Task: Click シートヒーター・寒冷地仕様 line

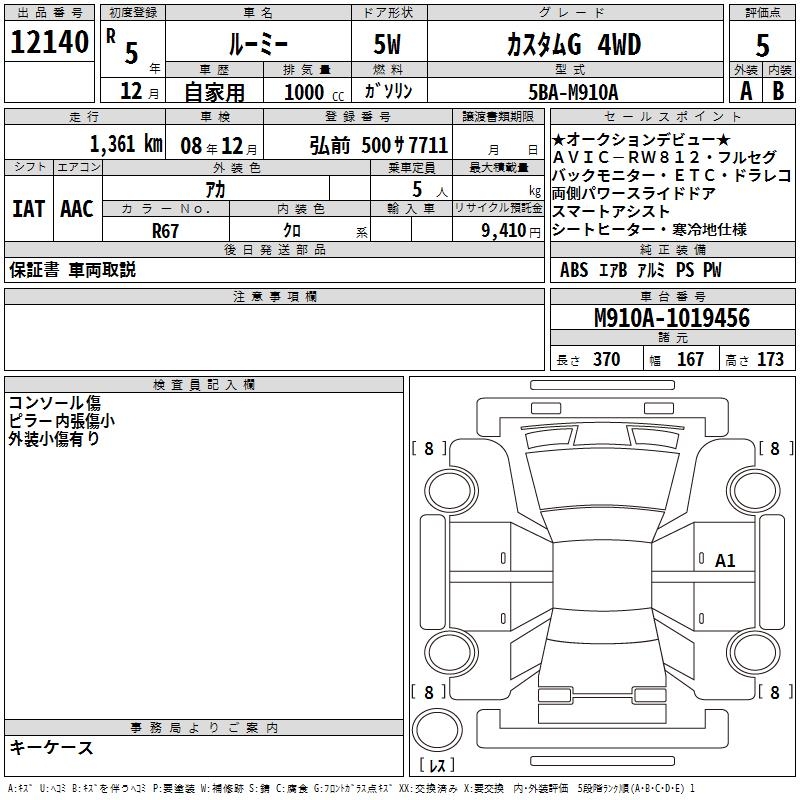Action: coord(649,230)
